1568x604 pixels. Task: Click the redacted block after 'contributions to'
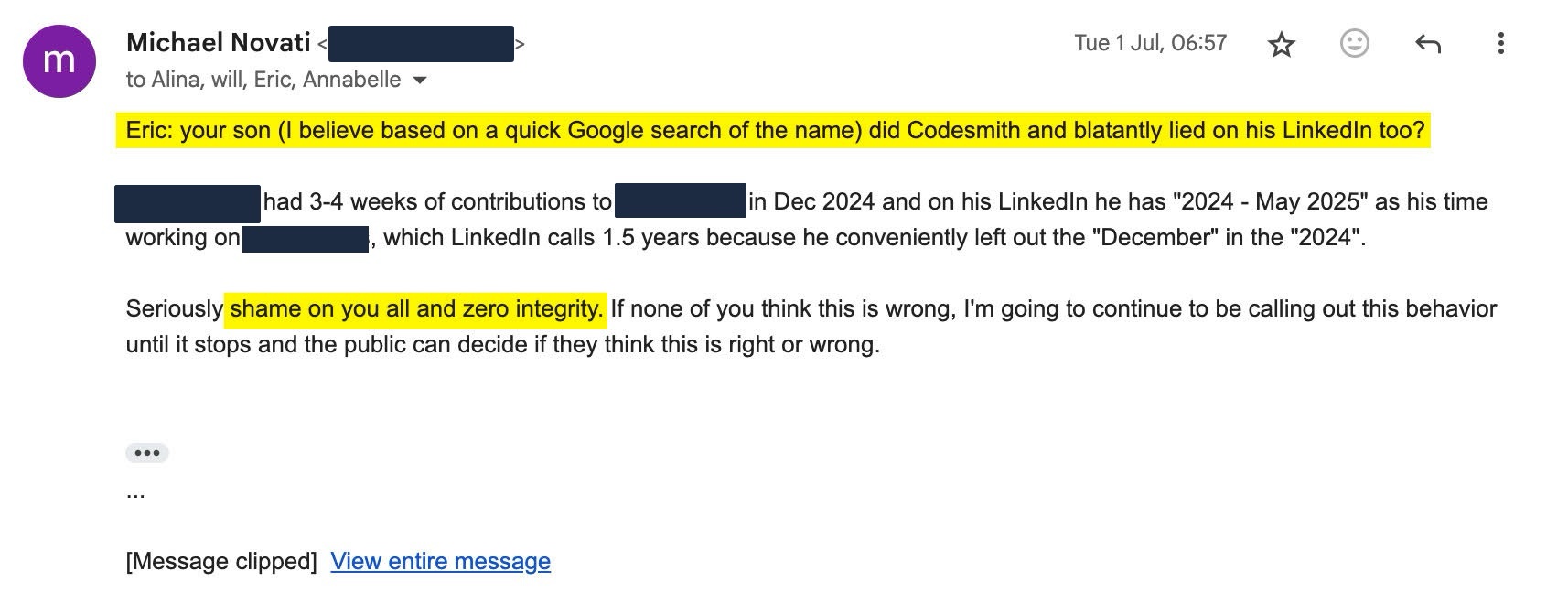click(x=680, y=201)
